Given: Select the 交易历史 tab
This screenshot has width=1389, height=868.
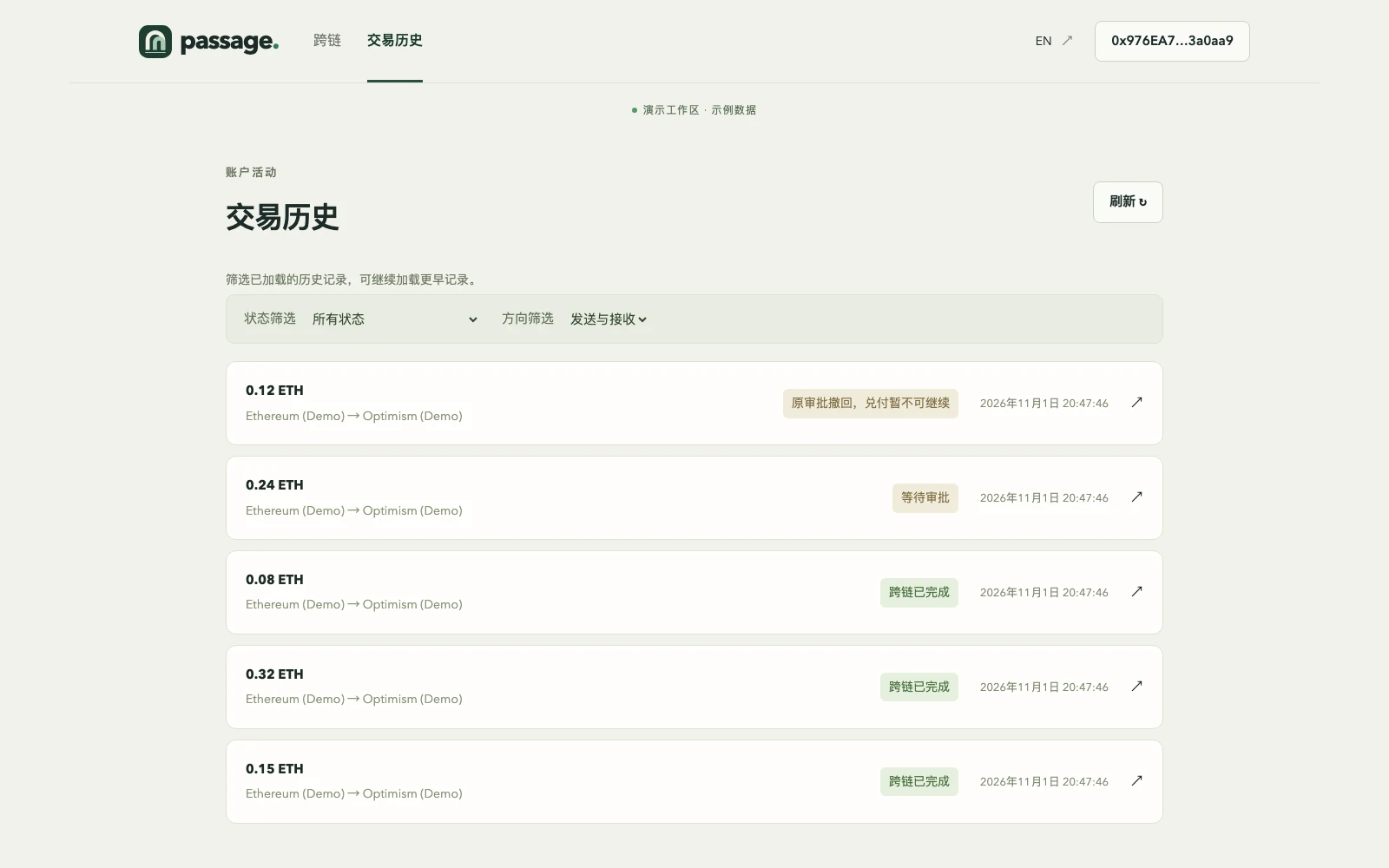Looking at the screenshot, I should (395, 41).
